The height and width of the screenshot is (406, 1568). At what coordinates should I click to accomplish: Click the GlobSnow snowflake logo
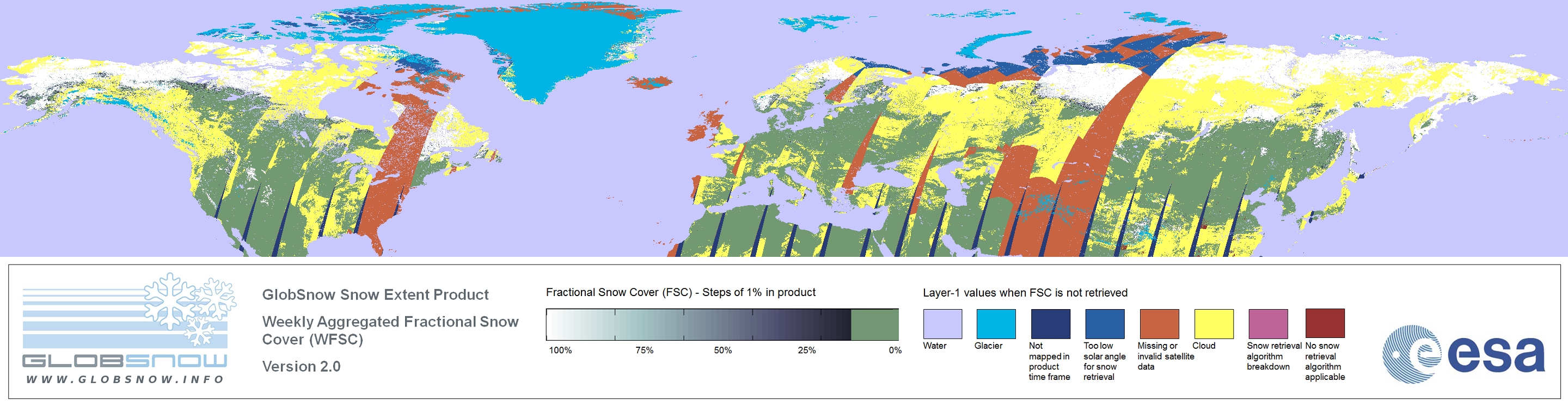pyautogui.click(x=190, y=309)
